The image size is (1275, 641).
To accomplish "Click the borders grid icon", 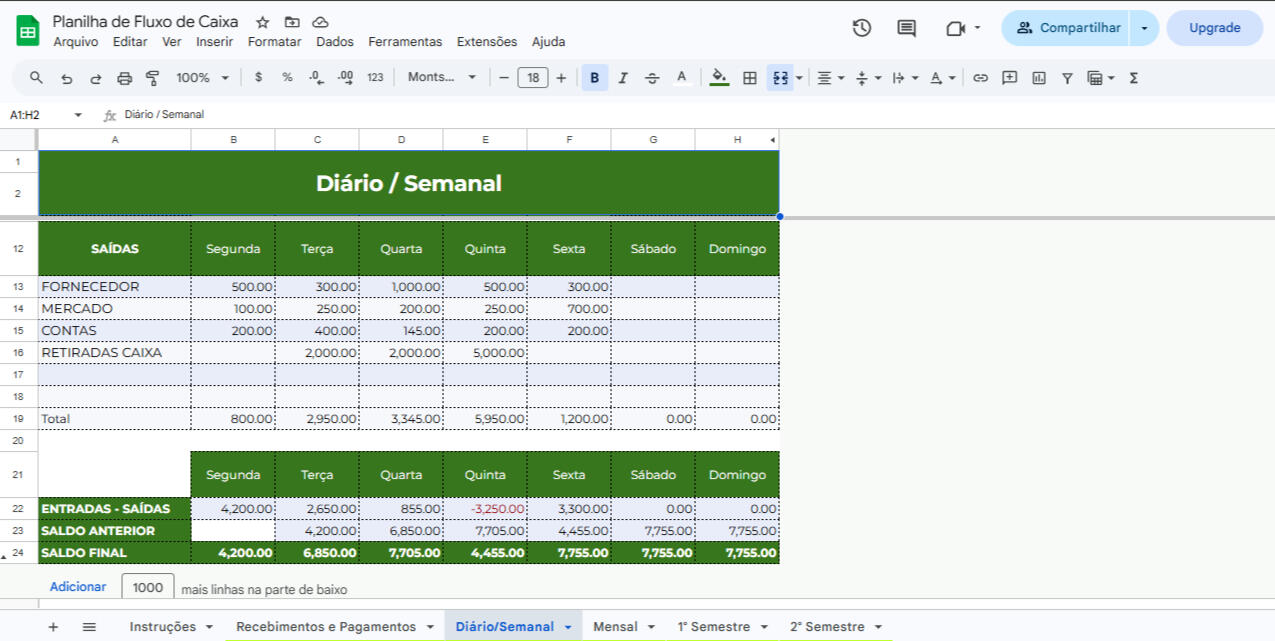I will 749,78.
